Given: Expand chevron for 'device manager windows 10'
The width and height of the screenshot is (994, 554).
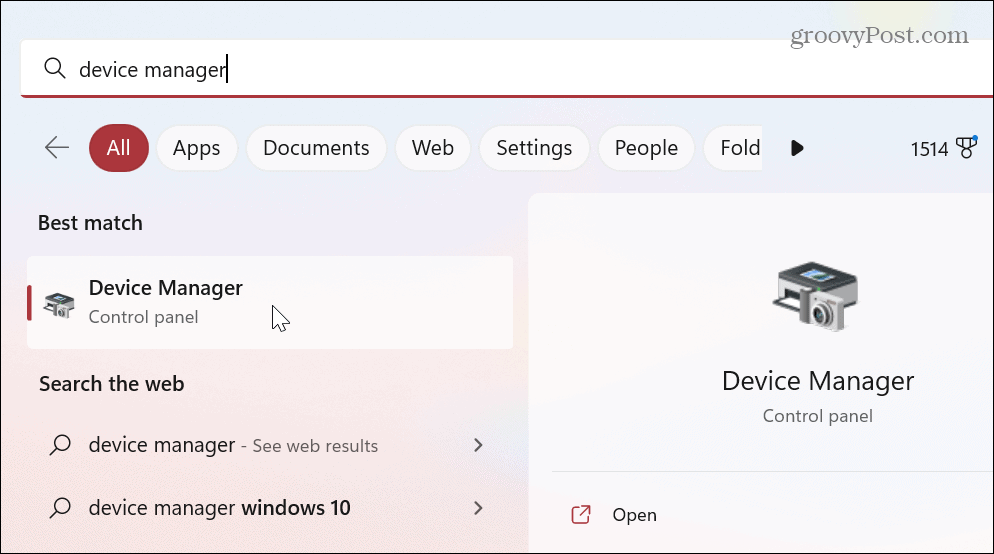Looking at the screenshot, I should click(x=479, y=508).
